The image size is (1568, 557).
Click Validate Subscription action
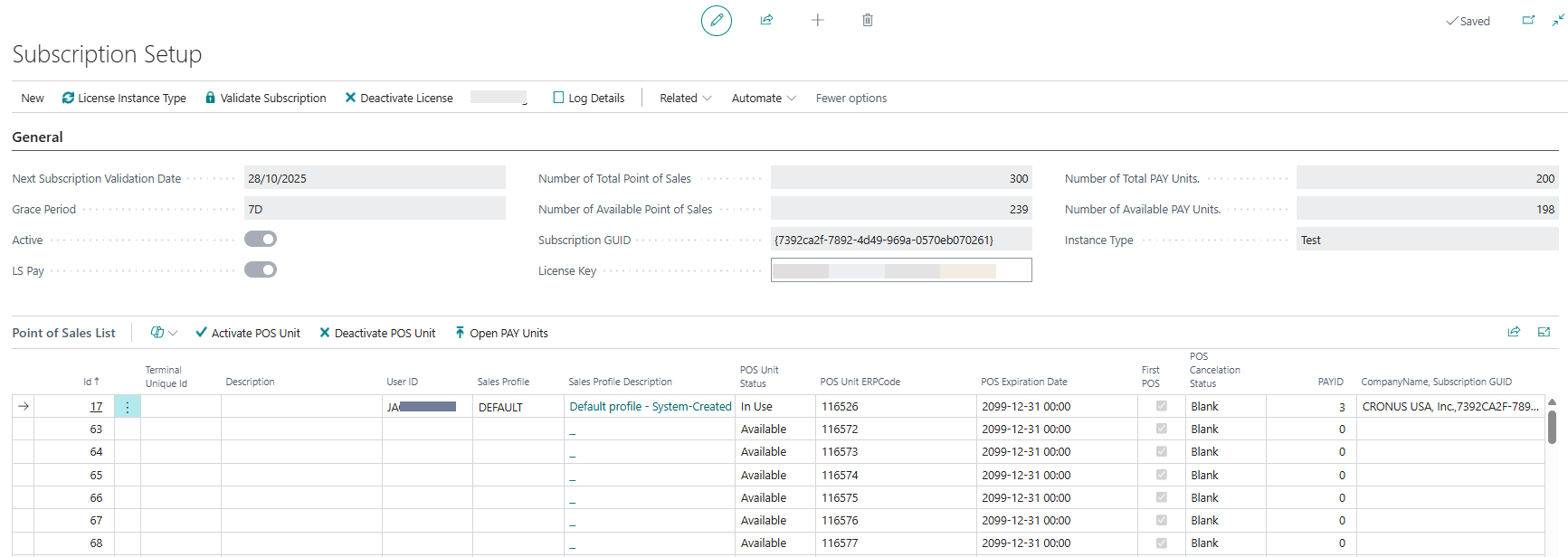point(265,98)
